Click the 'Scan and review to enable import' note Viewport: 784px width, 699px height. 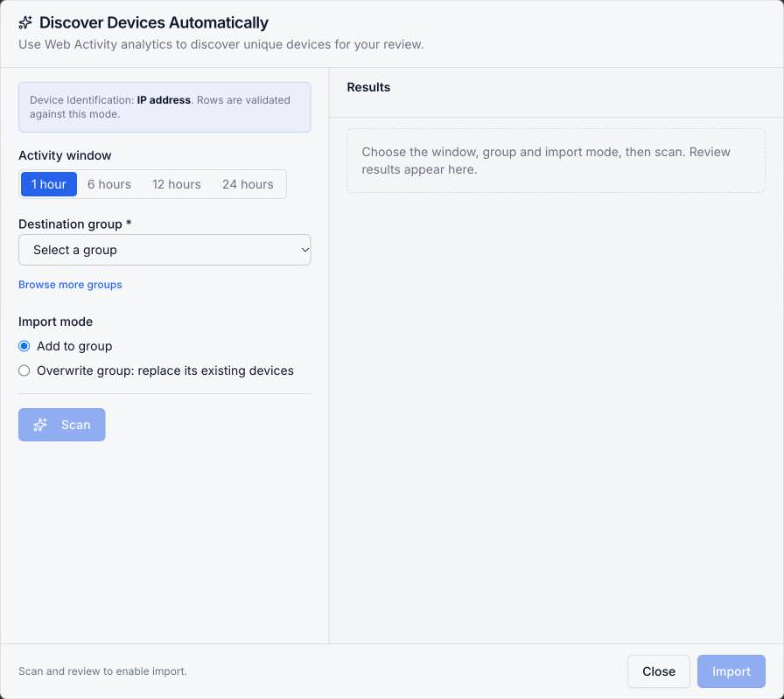pyautogui.click(x=102, y=671)
